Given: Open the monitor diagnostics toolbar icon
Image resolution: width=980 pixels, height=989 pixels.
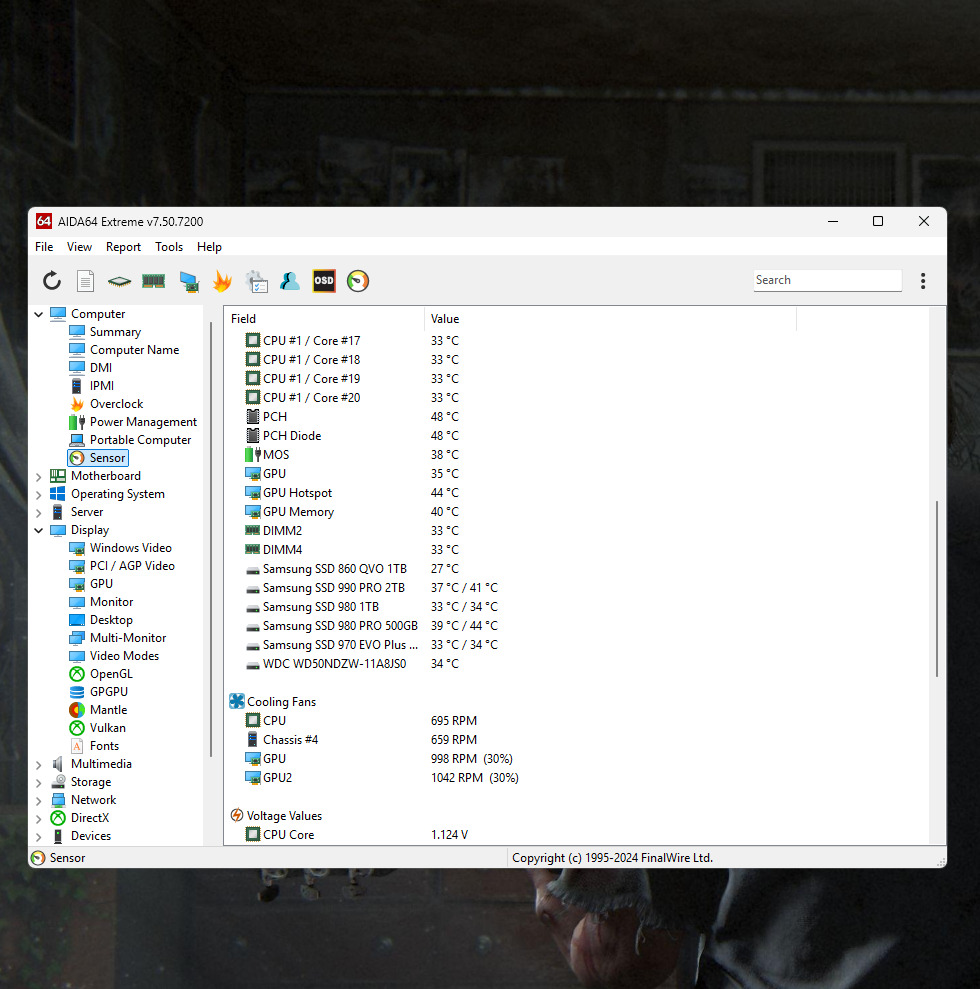Looking at the screenshot, I should pyautogui.click(x=189, y=281).
